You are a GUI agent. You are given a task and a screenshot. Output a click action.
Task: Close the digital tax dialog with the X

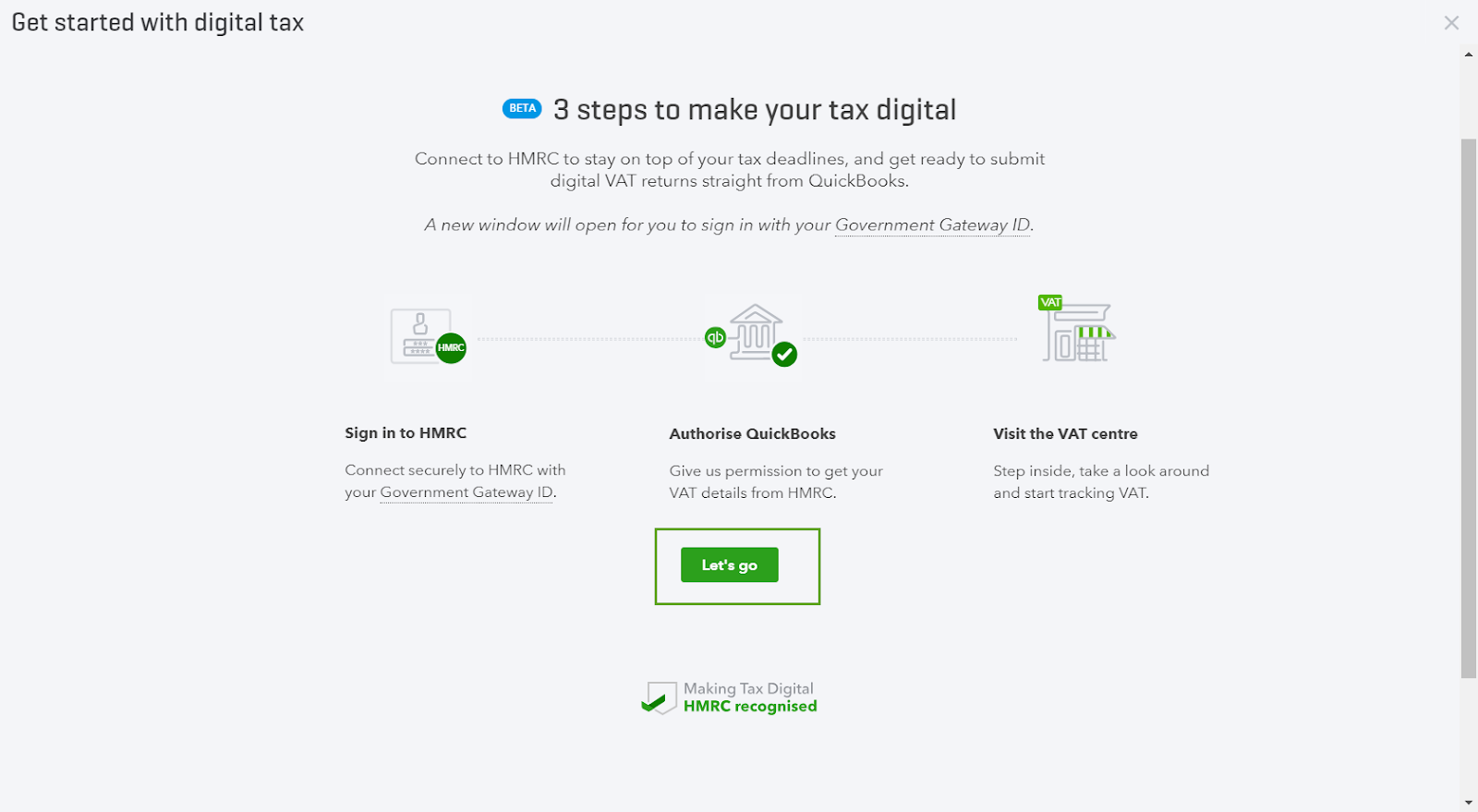1451,23
